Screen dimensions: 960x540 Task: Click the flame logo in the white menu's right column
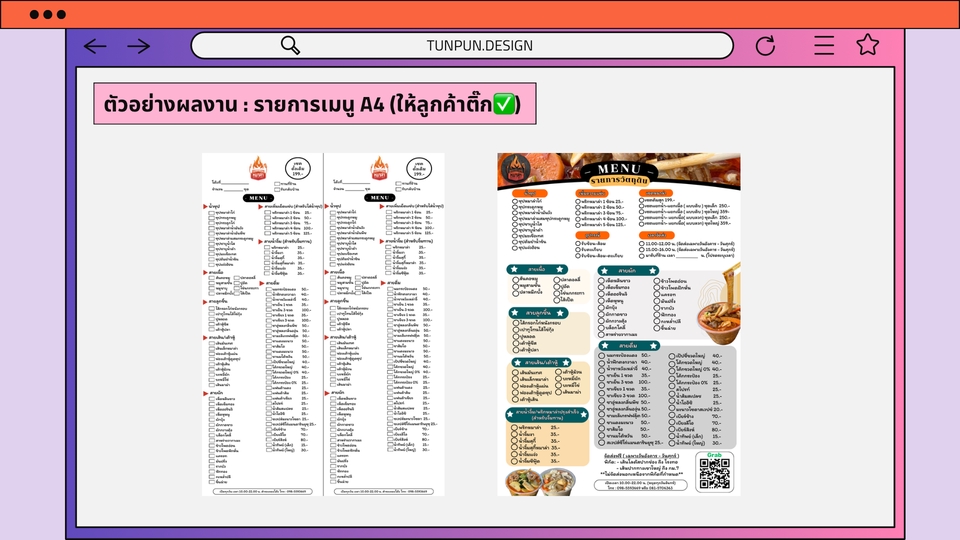tap(379, 168)
